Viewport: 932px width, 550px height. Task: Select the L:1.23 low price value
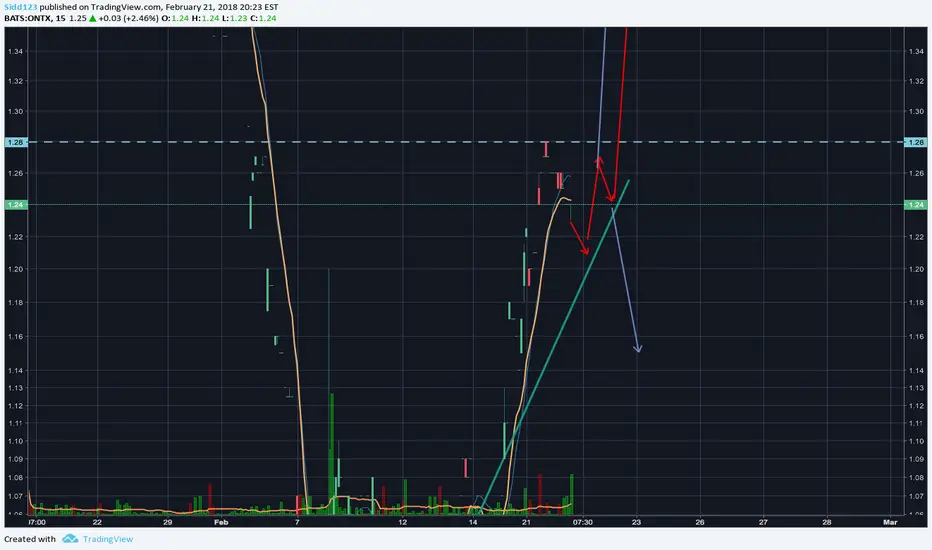234,18
